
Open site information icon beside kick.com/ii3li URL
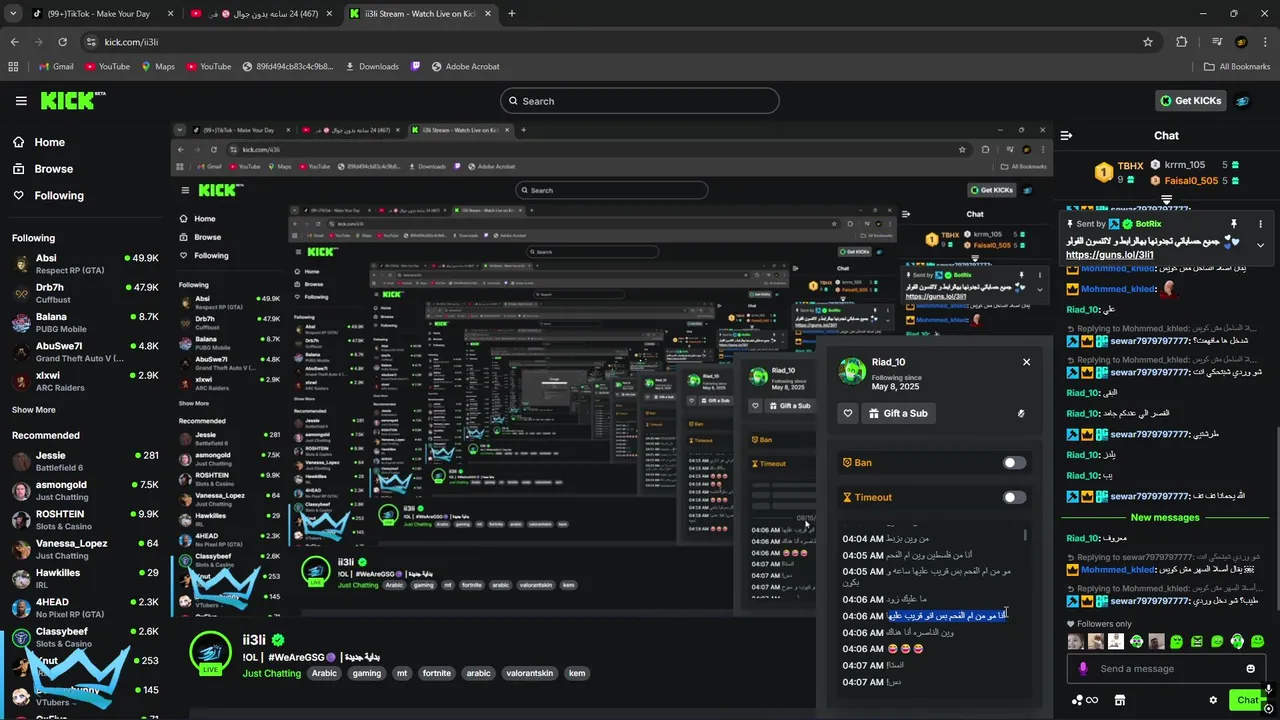click(x=91, y=42)
